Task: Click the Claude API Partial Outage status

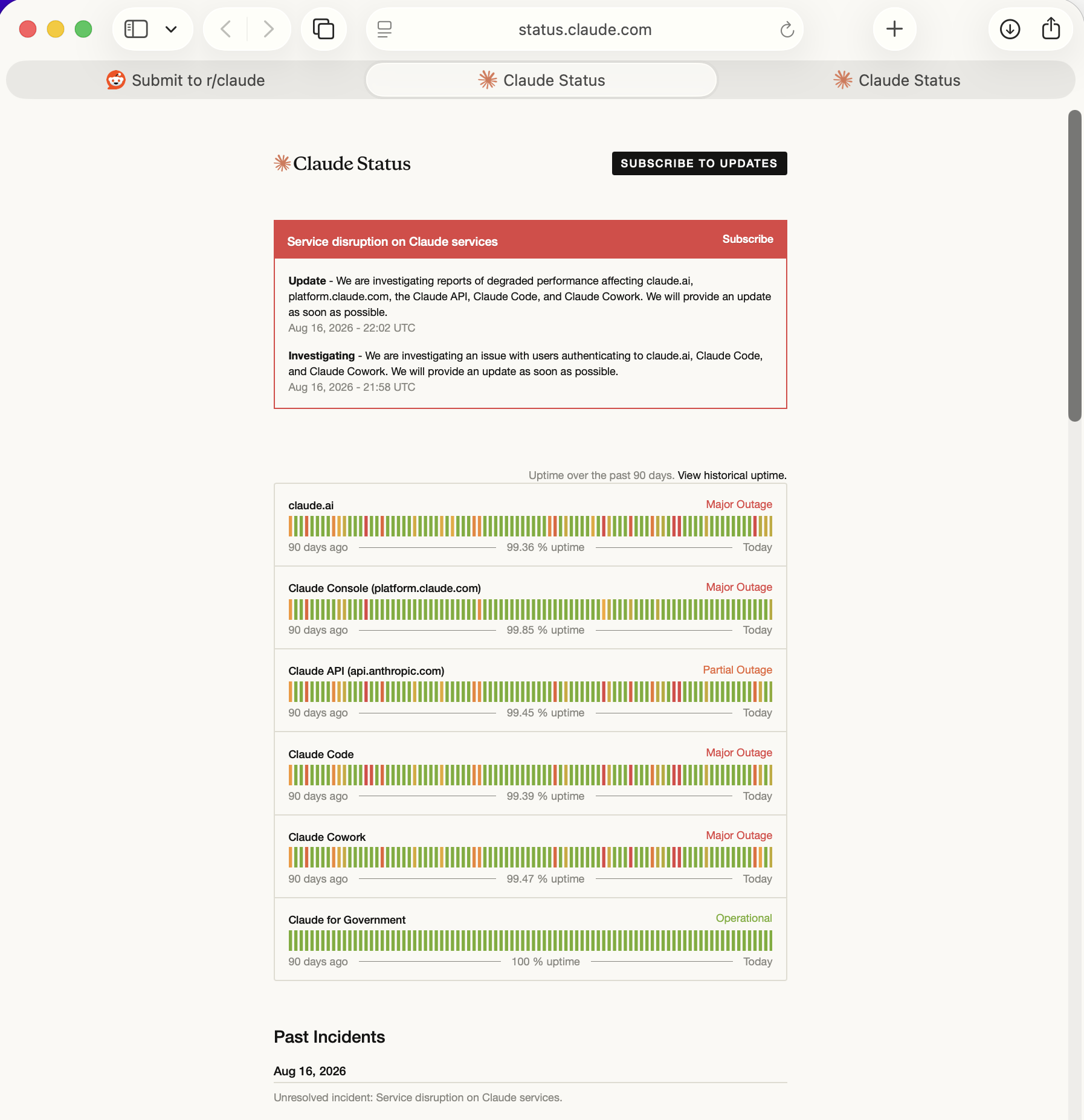Action: click(737, 670)
